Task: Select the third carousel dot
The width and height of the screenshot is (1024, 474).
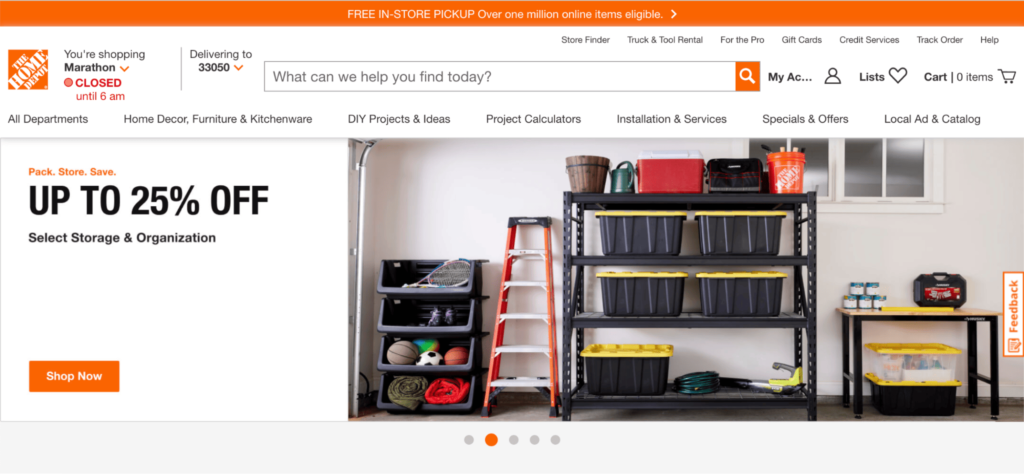Action: point(514,440)
